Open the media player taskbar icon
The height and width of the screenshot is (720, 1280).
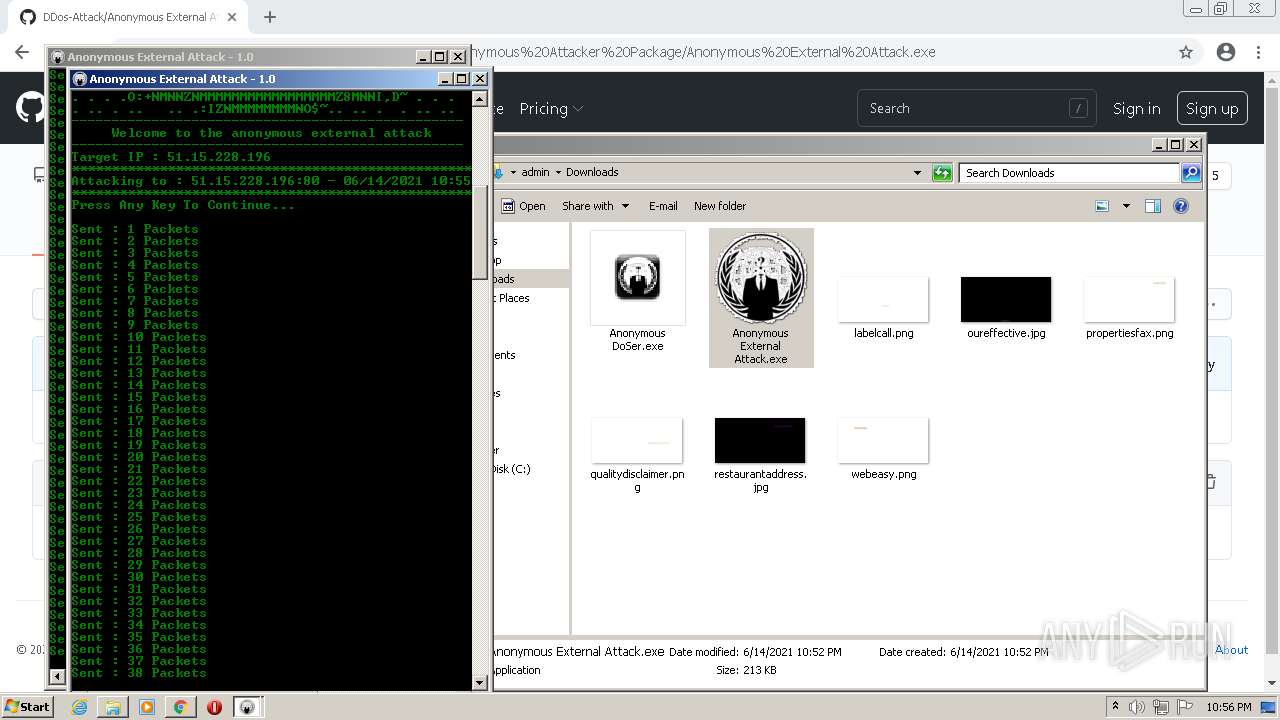tap(147, 707)
